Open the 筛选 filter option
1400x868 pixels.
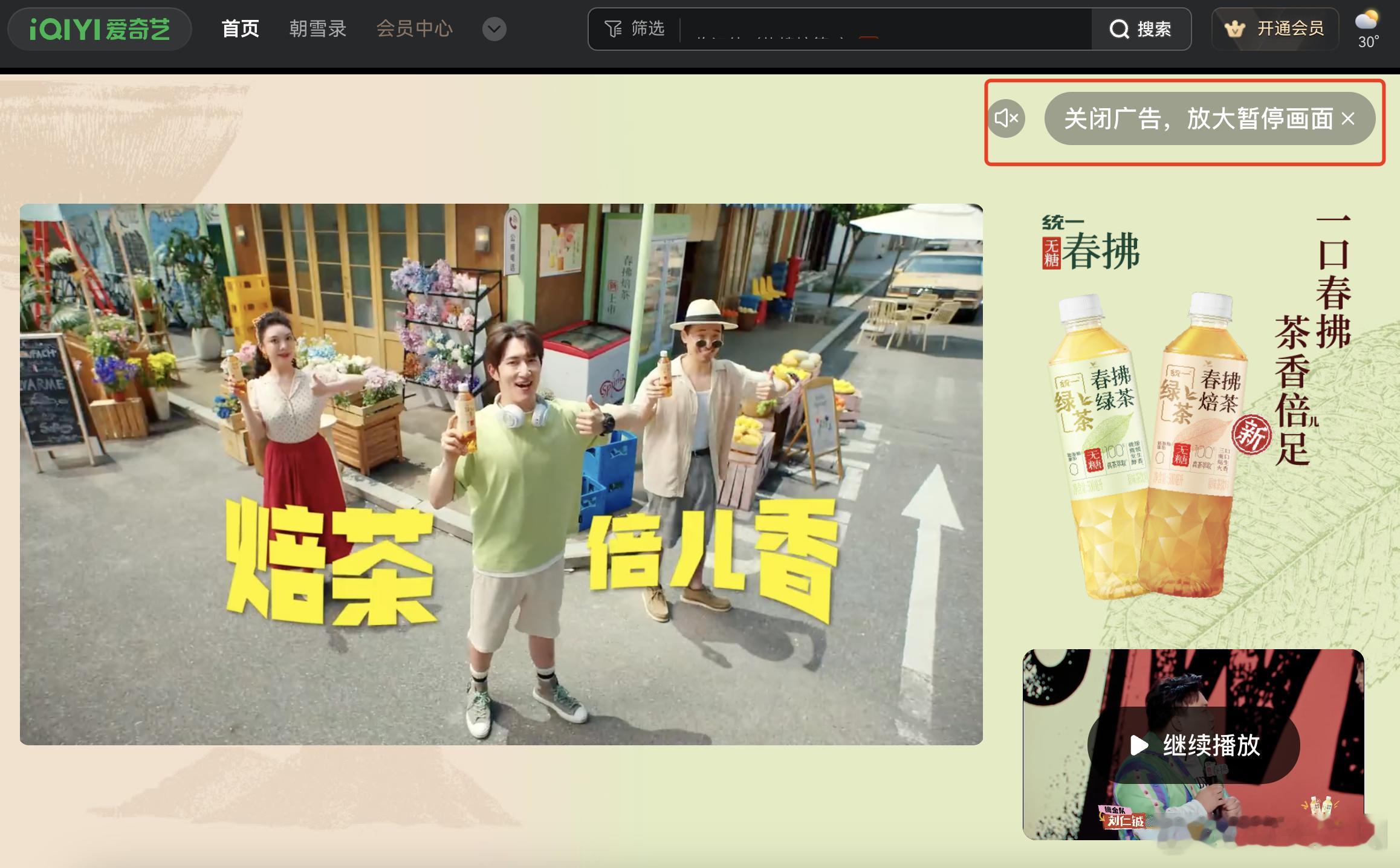coord(635,28)
